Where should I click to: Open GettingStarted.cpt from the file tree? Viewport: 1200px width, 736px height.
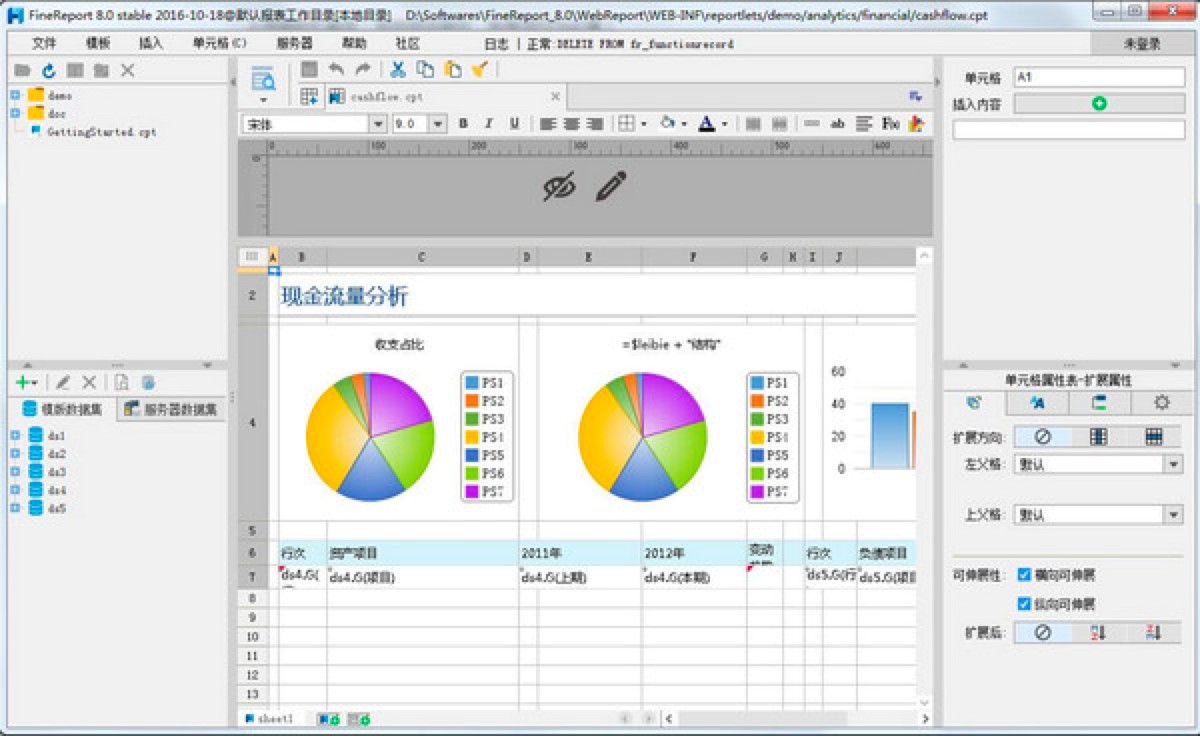[101, 131]
